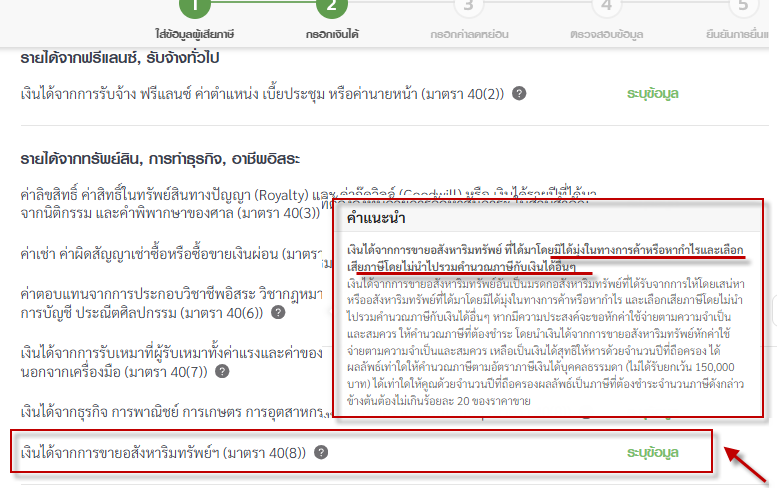This screenshot has height=488, width=780.
Task: Go to ใส่ข้อมูลผู้เสียภาษี step label
Action: pos(197,33)
